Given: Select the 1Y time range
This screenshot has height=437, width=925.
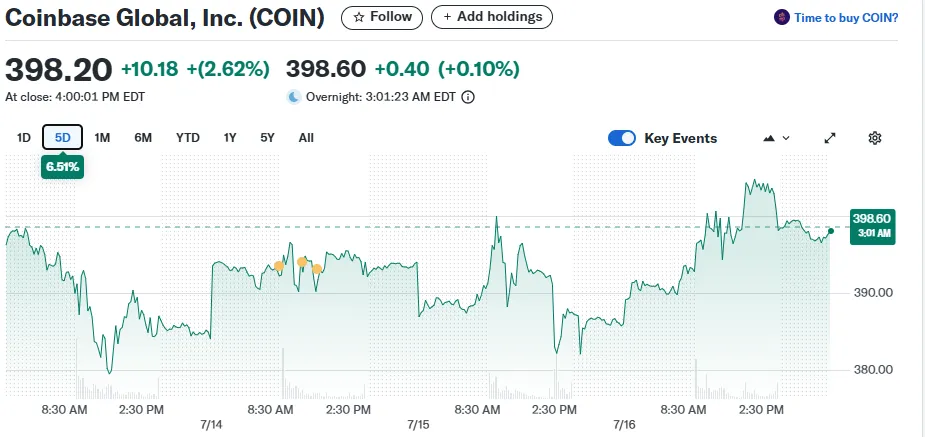Looking at the screenshot, I should coord(230,138).
